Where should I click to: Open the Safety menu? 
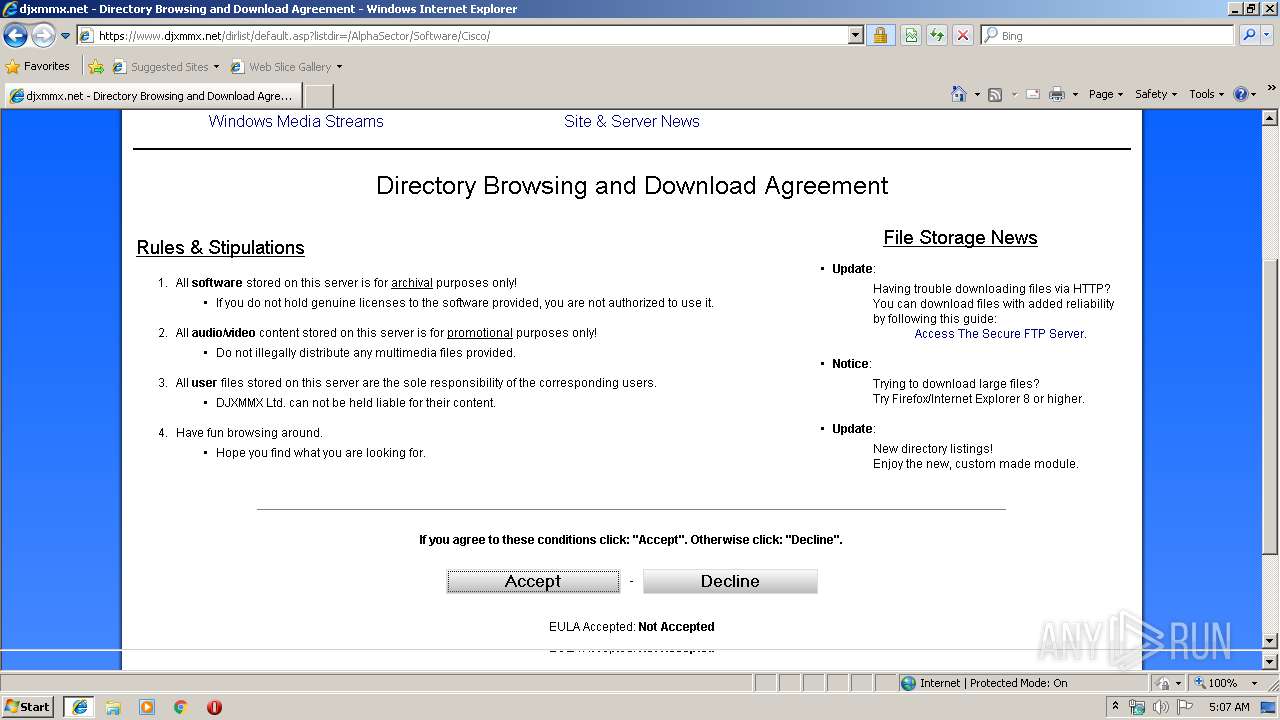click(x=1156, y=94)
